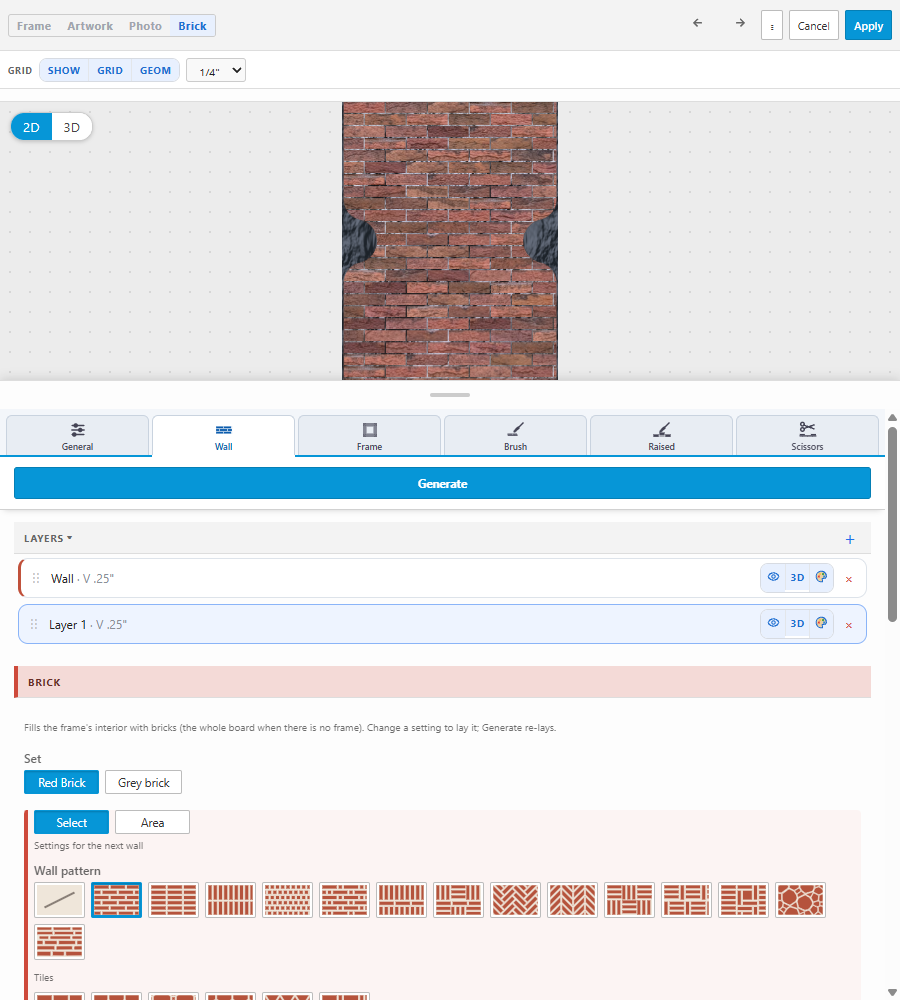Select the Layer 1 row
Screen dimensions: 900x1000
click(442, 624)
